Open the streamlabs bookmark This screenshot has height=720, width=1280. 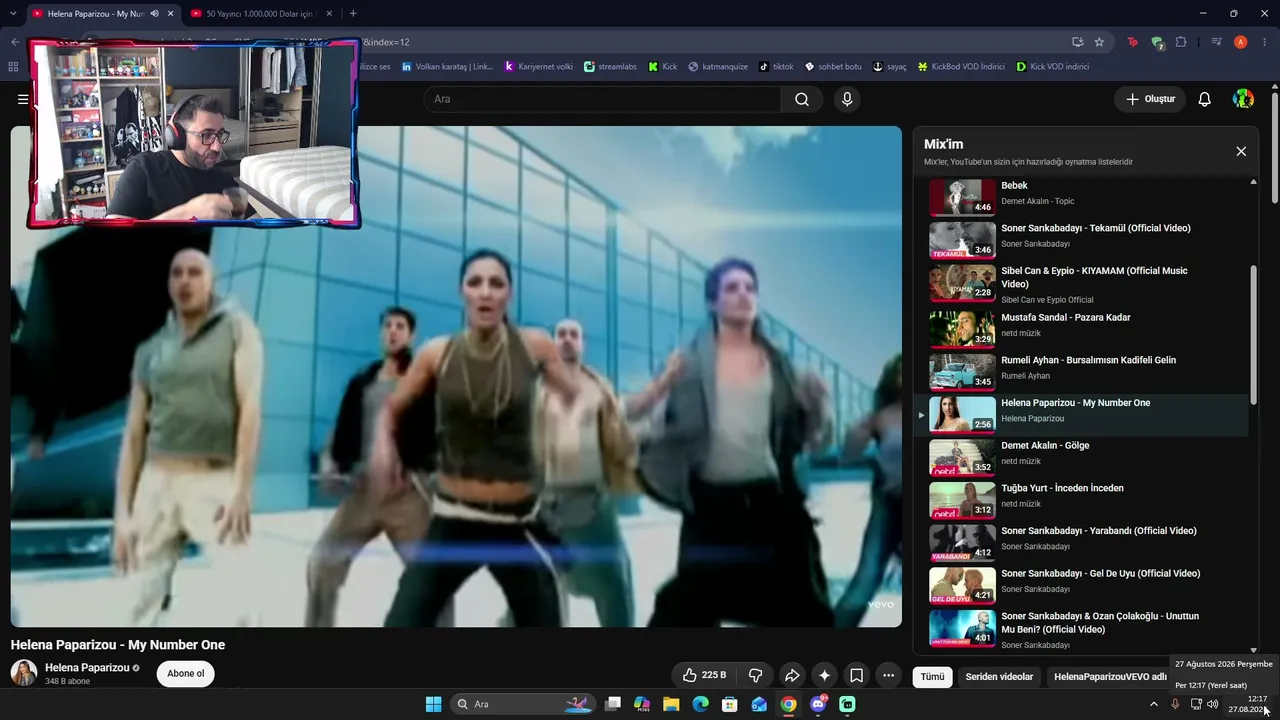pyautogui.click(x=610, y=67)
